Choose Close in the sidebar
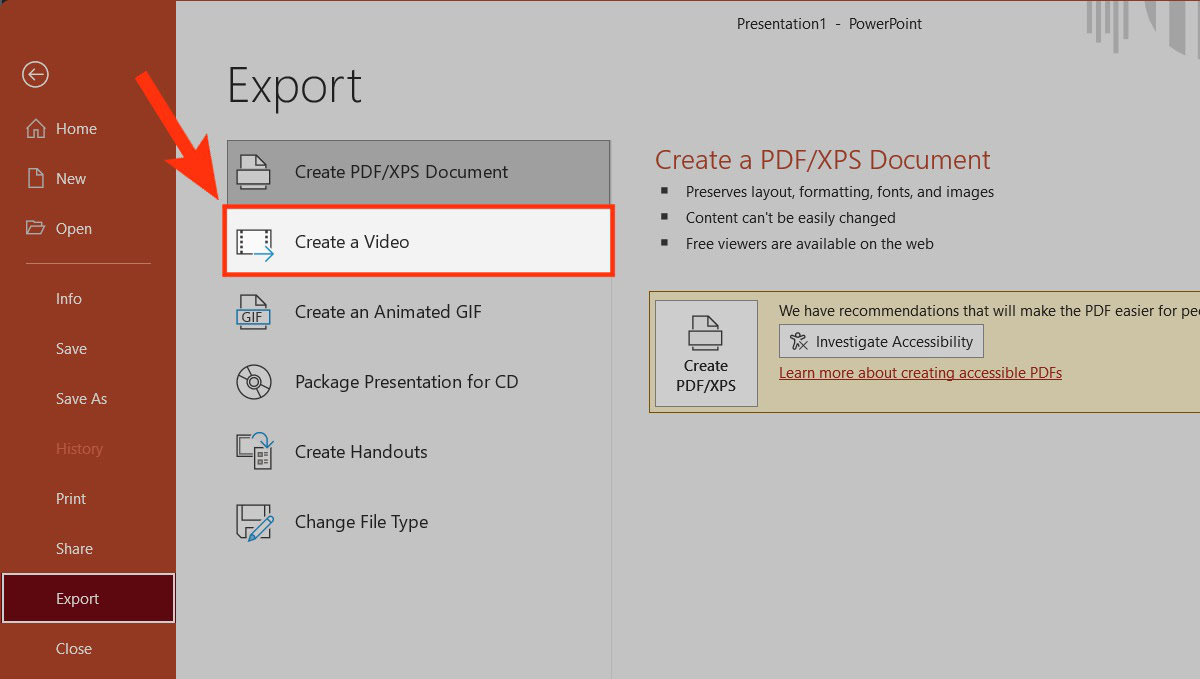The height and width of the screenshot is (679, 1200). (x=74, y=649)
